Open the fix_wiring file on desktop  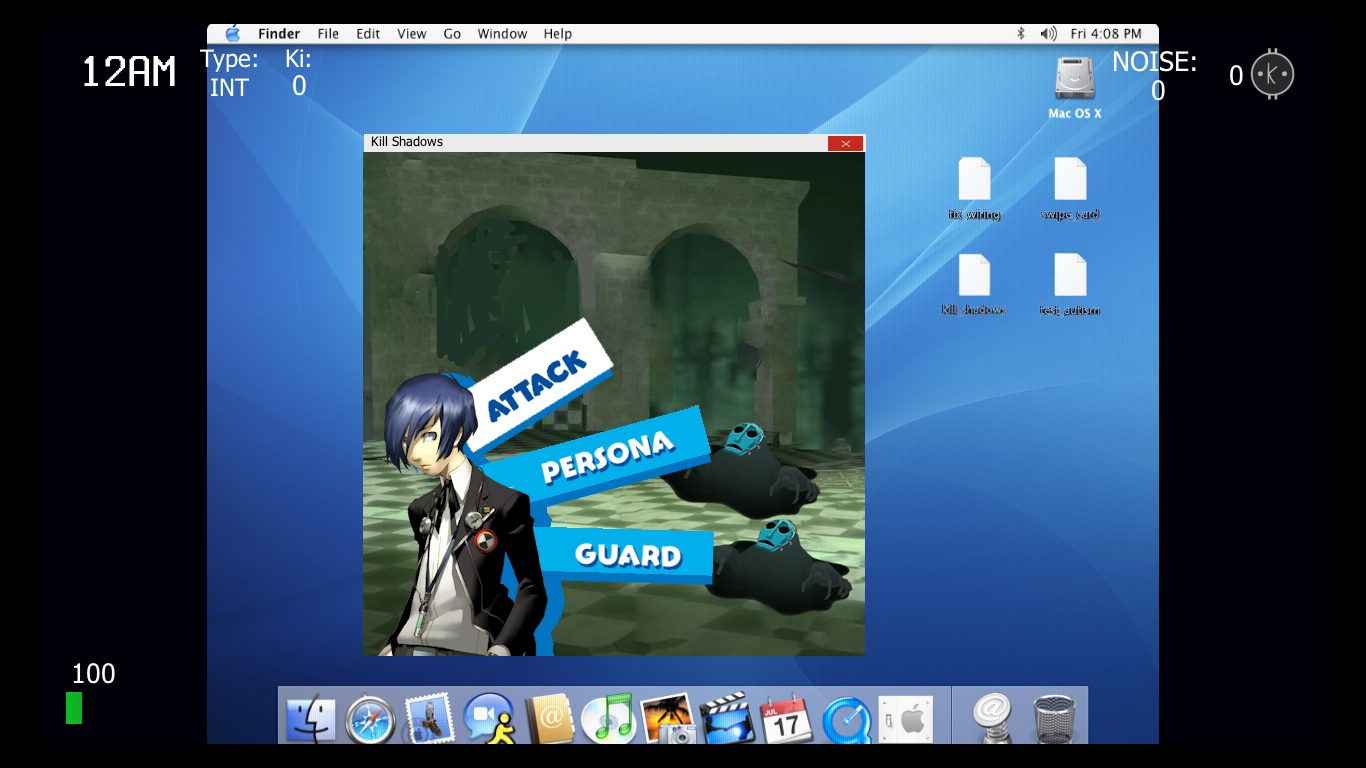click(x=974, y=189)
